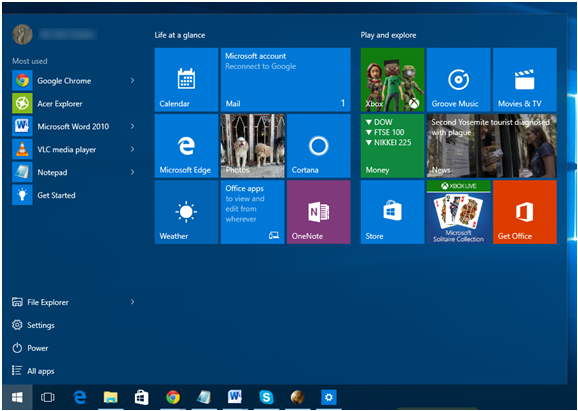Click the Windows Start button

point(17,397)
